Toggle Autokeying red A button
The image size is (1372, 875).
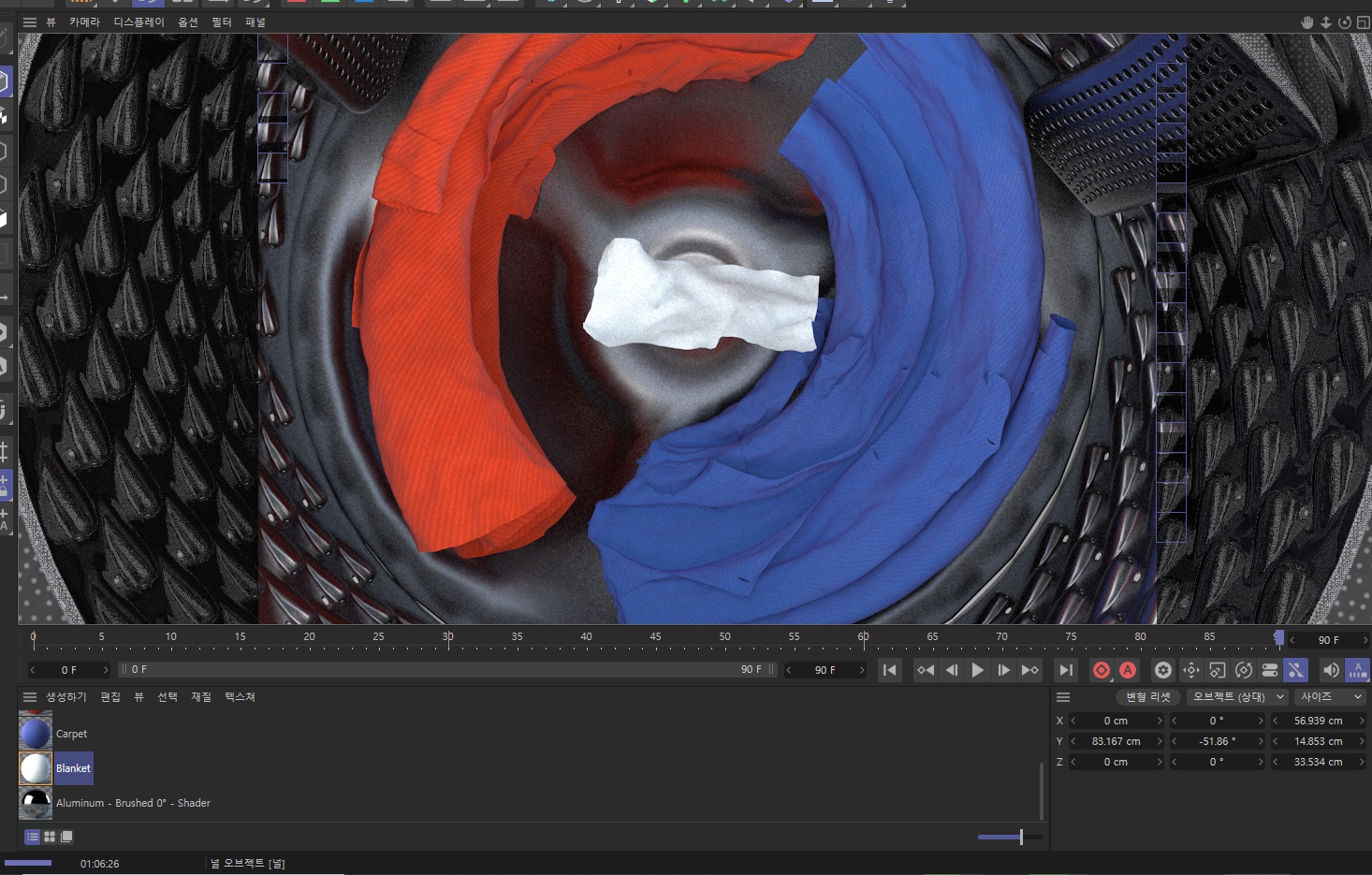click(1128, 670)
